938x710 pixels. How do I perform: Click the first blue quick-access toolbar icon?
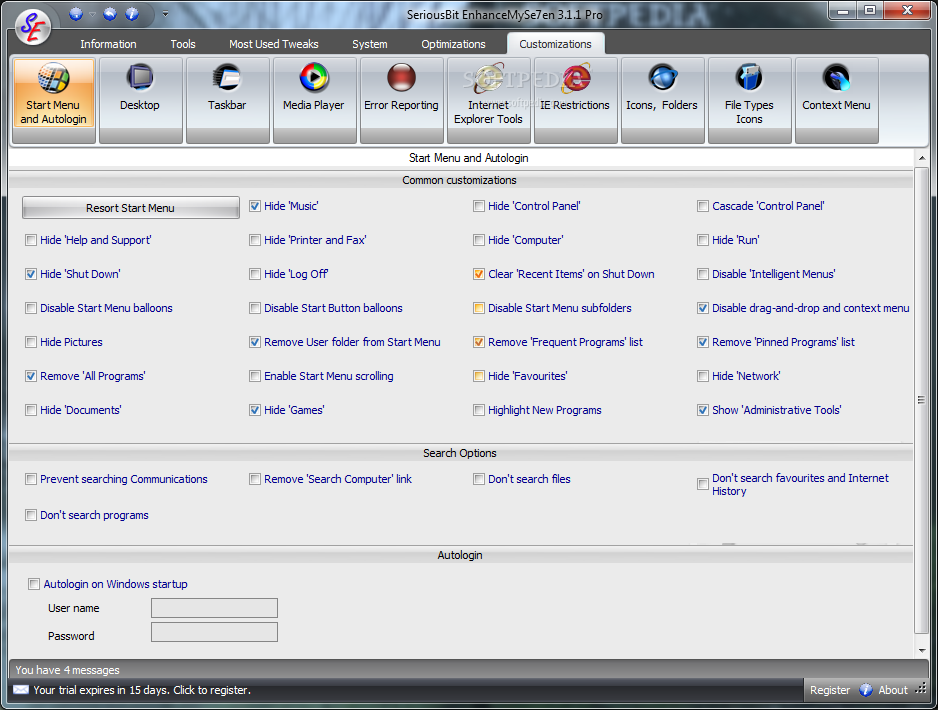[75, 14]
